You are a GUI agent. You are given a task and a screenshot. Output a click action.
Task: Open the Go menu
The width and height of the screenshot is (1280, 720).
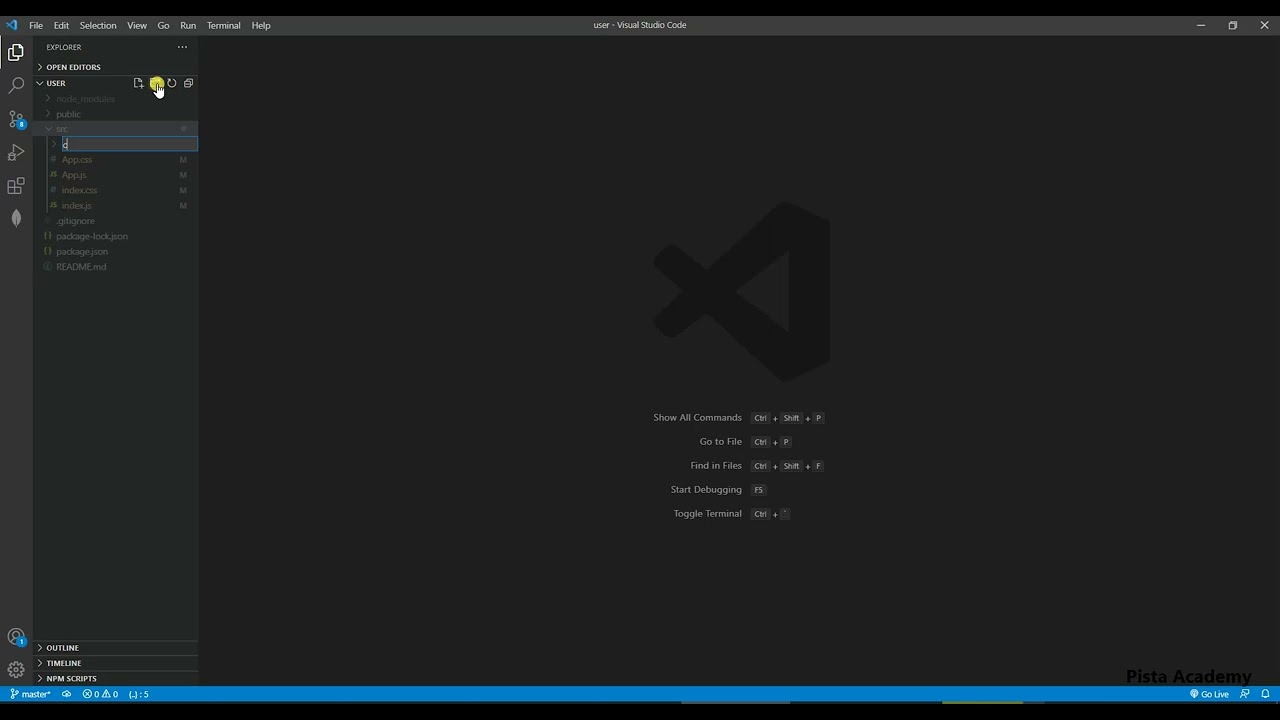coord(163,25)
